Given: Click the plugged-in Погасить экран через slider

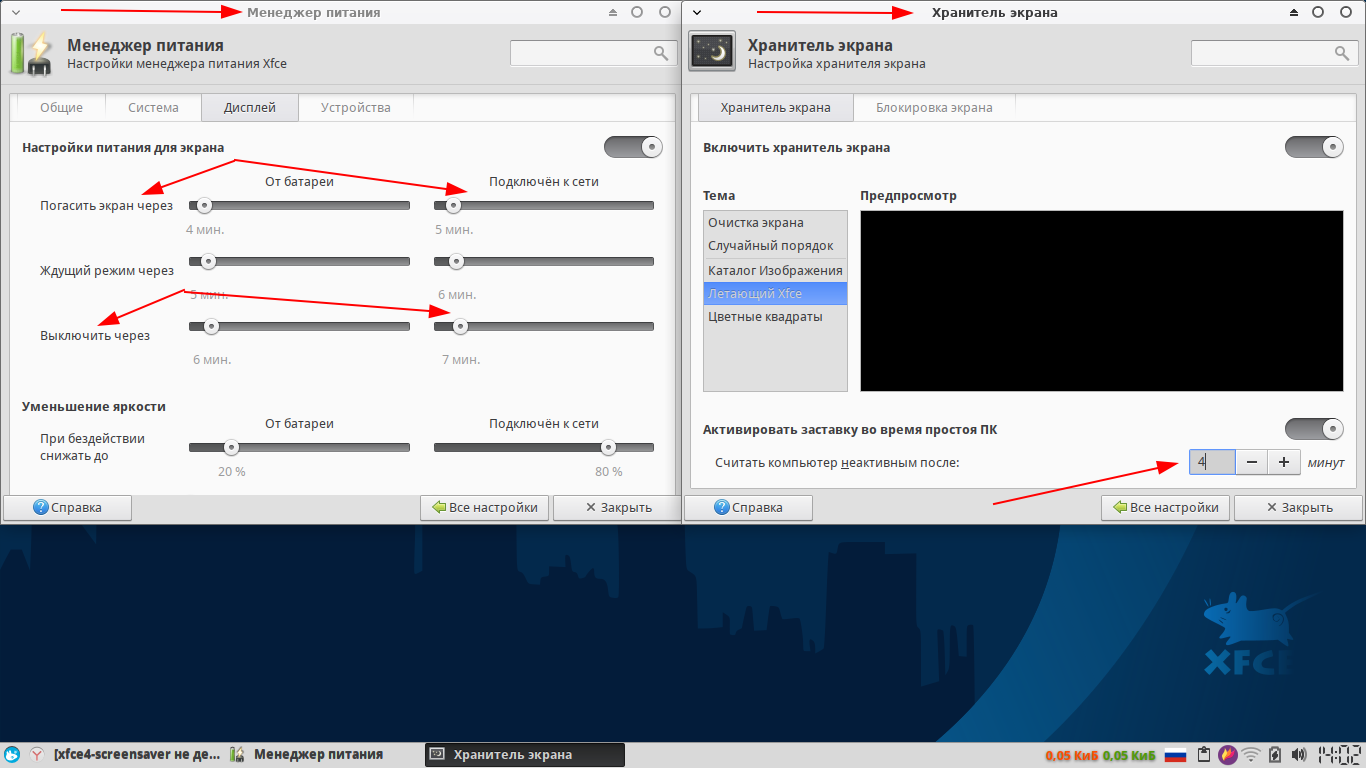Looking at the screenshot, I should click(x=544, y=206).
